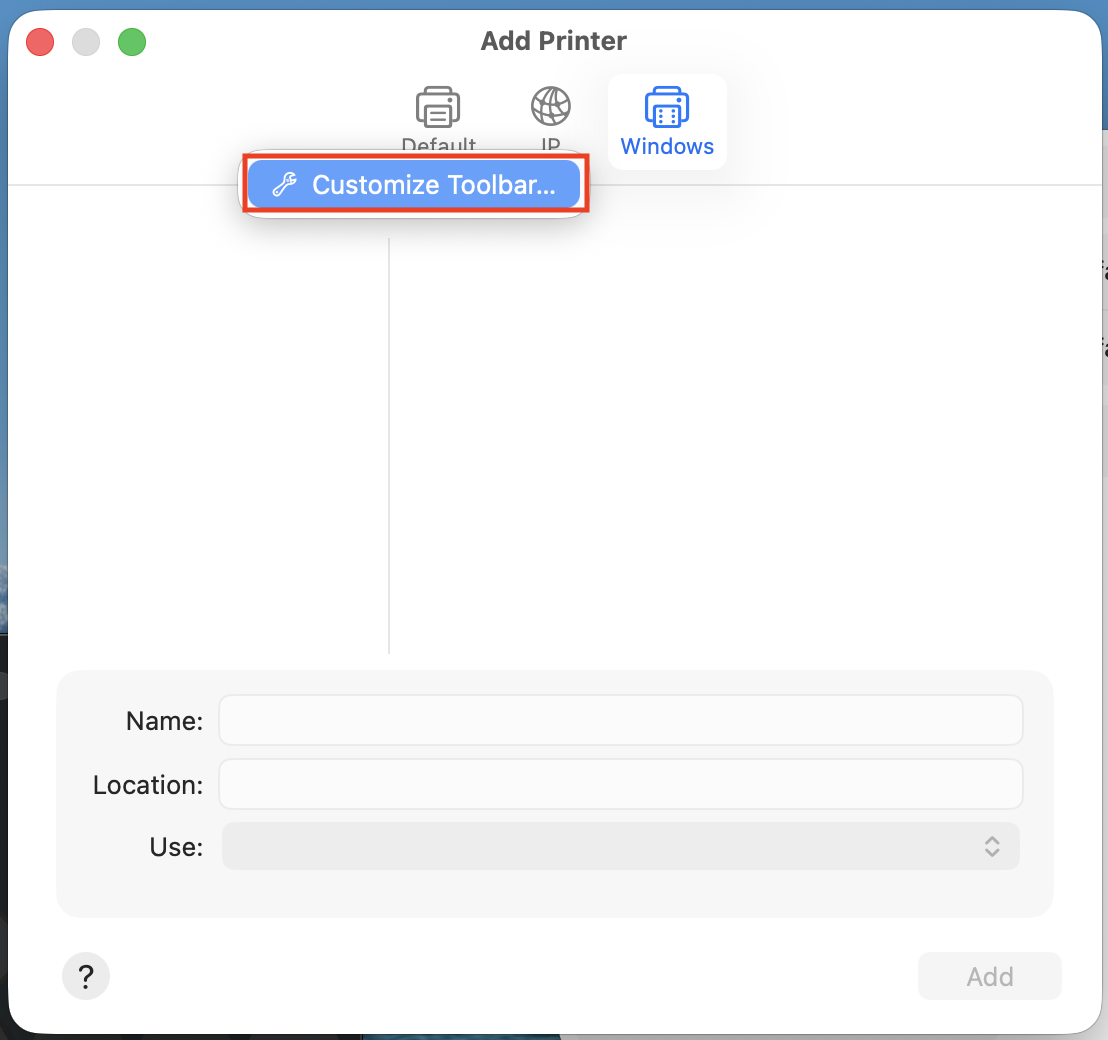Click the gray minimize window button
The image size is (1108, 1040).
[x=86, y=42]
